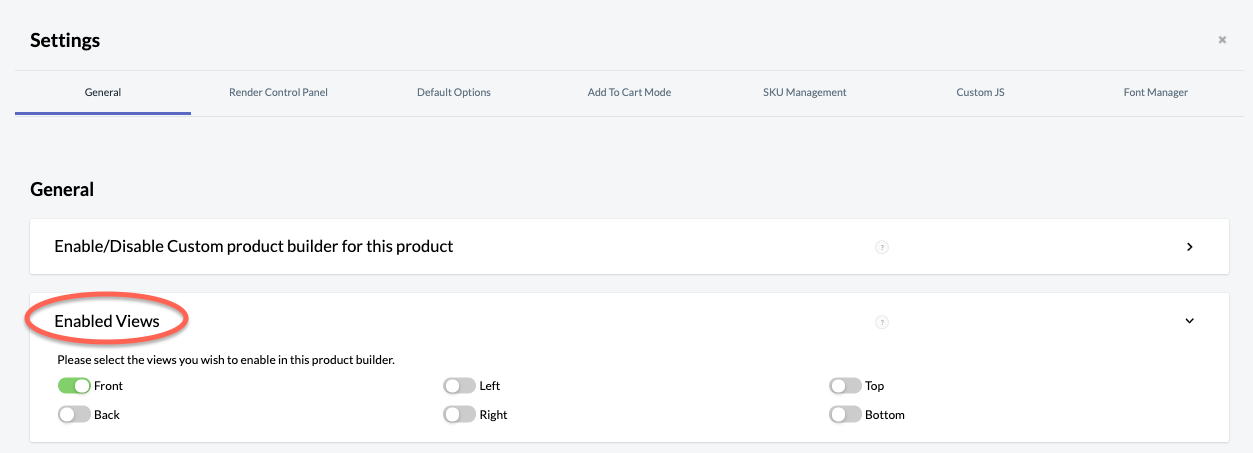The width and height of the screenshot is (1253, 453).
Task: Open the Add To Cart Mode tab
Action: tap(629, 92)
